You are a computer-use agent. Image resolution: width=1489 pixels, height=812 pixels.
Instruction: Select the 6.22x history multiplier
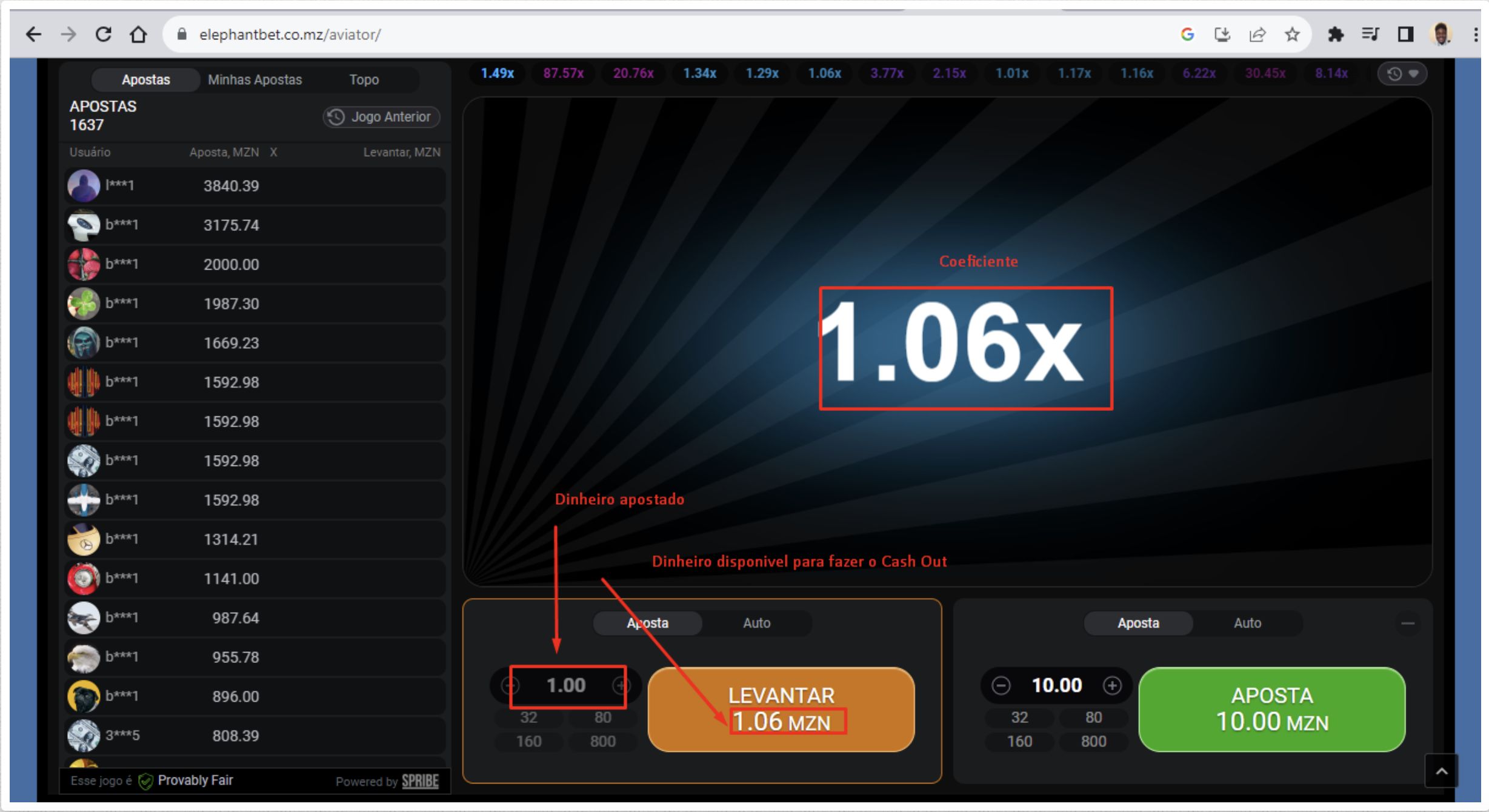pos(1199,73)
